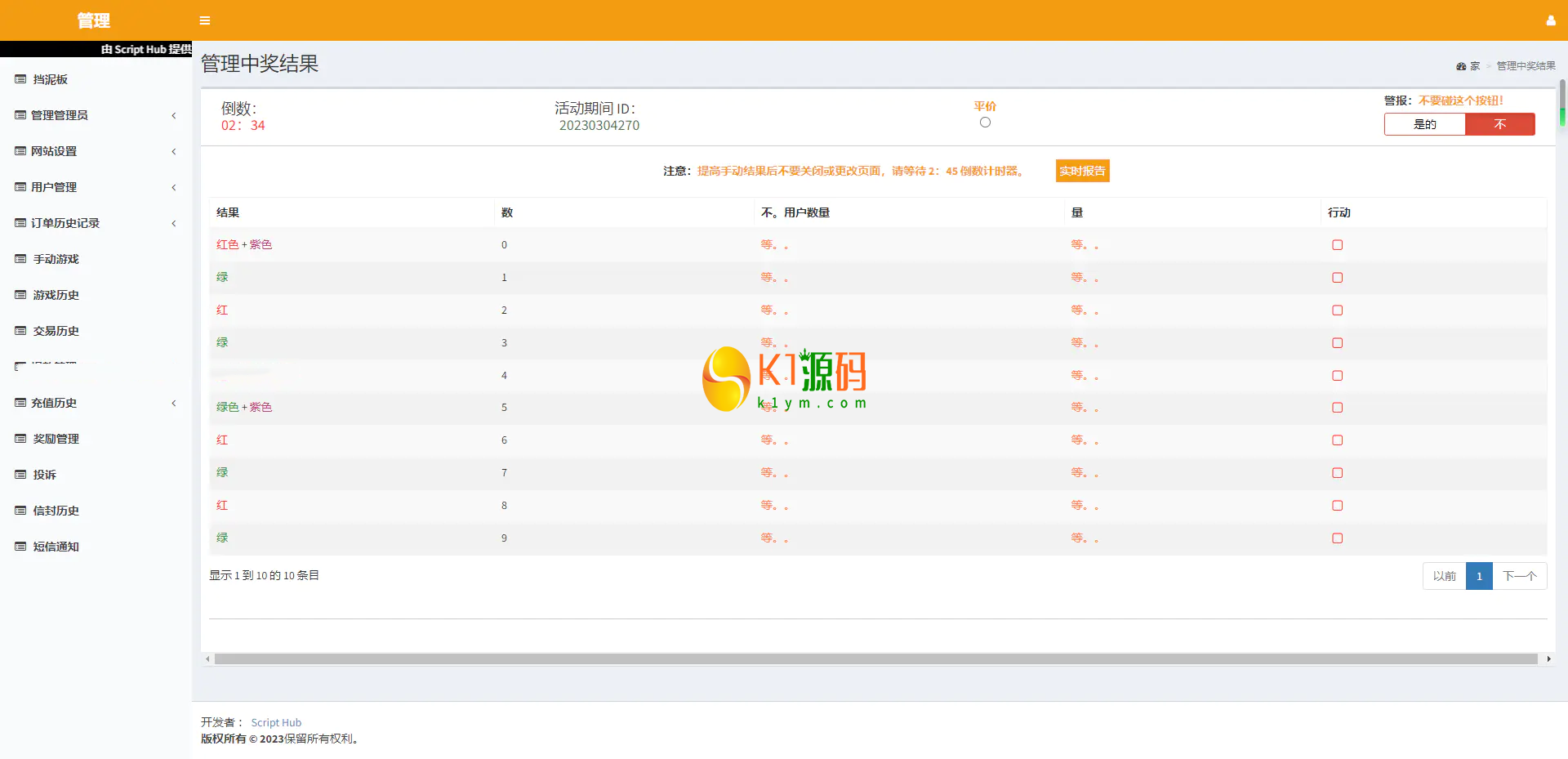Screen dimensions: 1568x759
Task: Click the orange 实时报告 button
Action: [1082, 171]
